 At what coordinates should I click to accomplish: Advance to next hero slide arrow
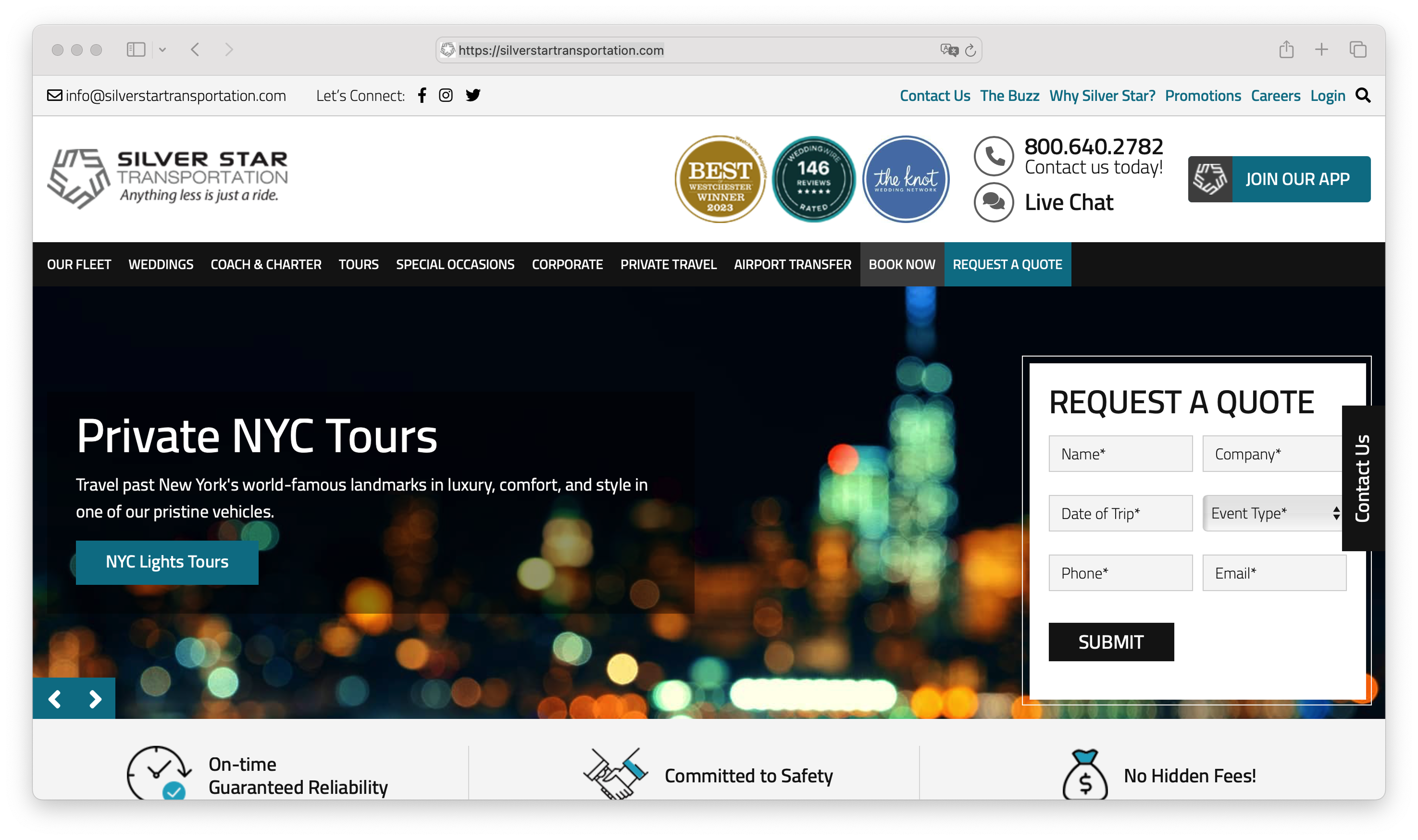[x=95, y=699]
